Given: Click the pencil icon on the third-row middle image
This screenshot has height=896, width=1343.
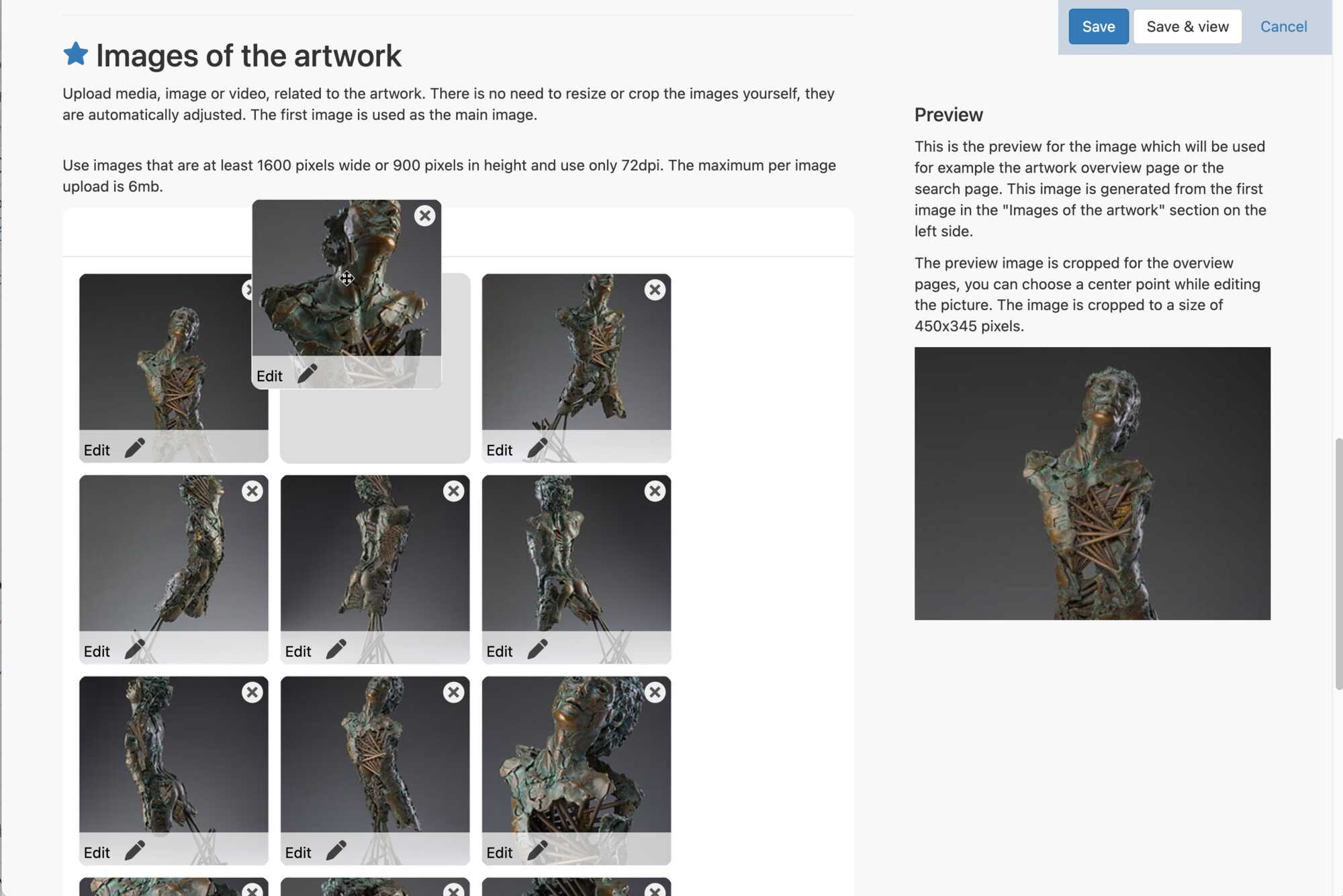Looking at the screenshot, I should (336, 850).
